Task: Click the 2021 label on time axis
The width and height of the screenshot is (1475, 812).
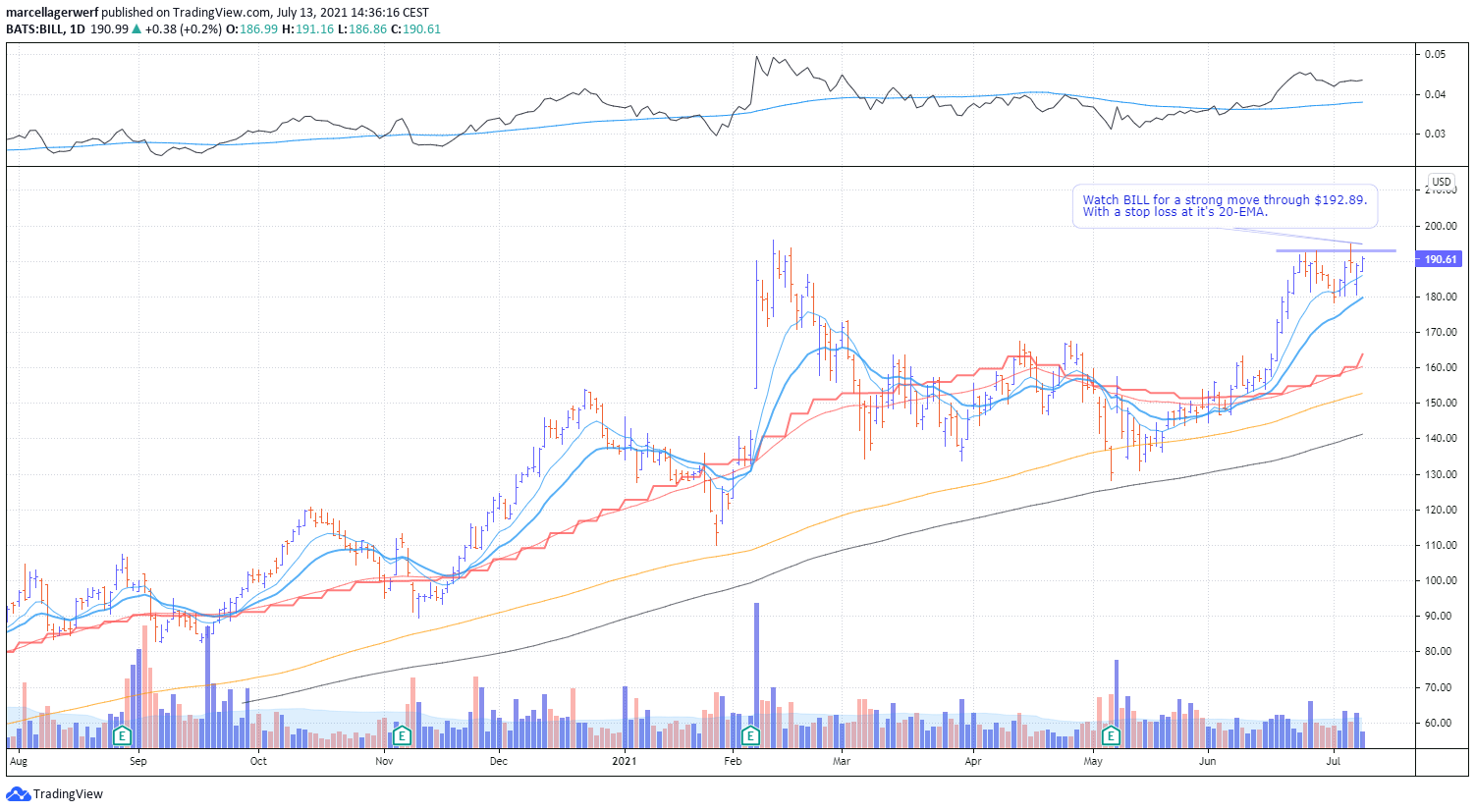Action: tap(624, 761)
